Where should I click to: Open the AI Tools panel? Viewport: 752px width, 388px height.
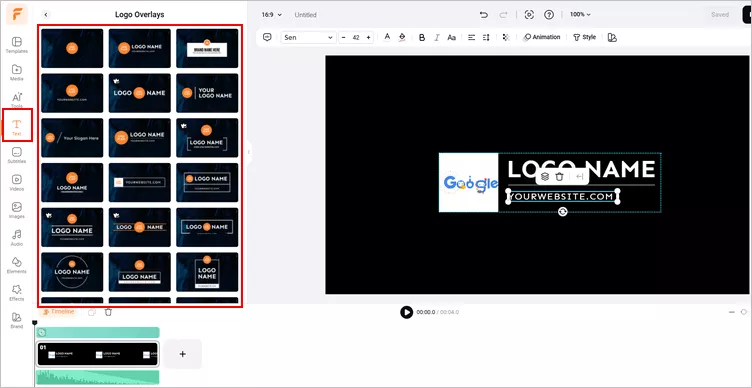[x=17, y=99]
